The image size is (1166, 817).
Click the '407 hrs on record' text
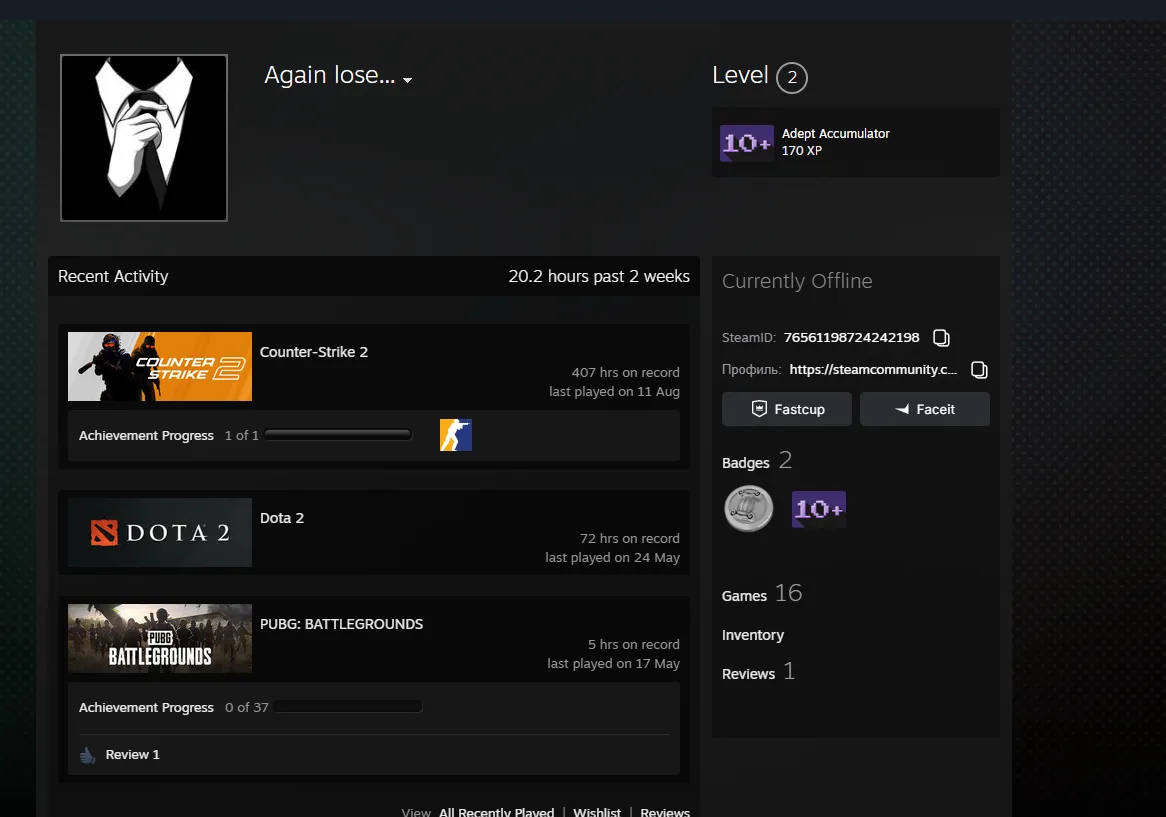[625, 372]
